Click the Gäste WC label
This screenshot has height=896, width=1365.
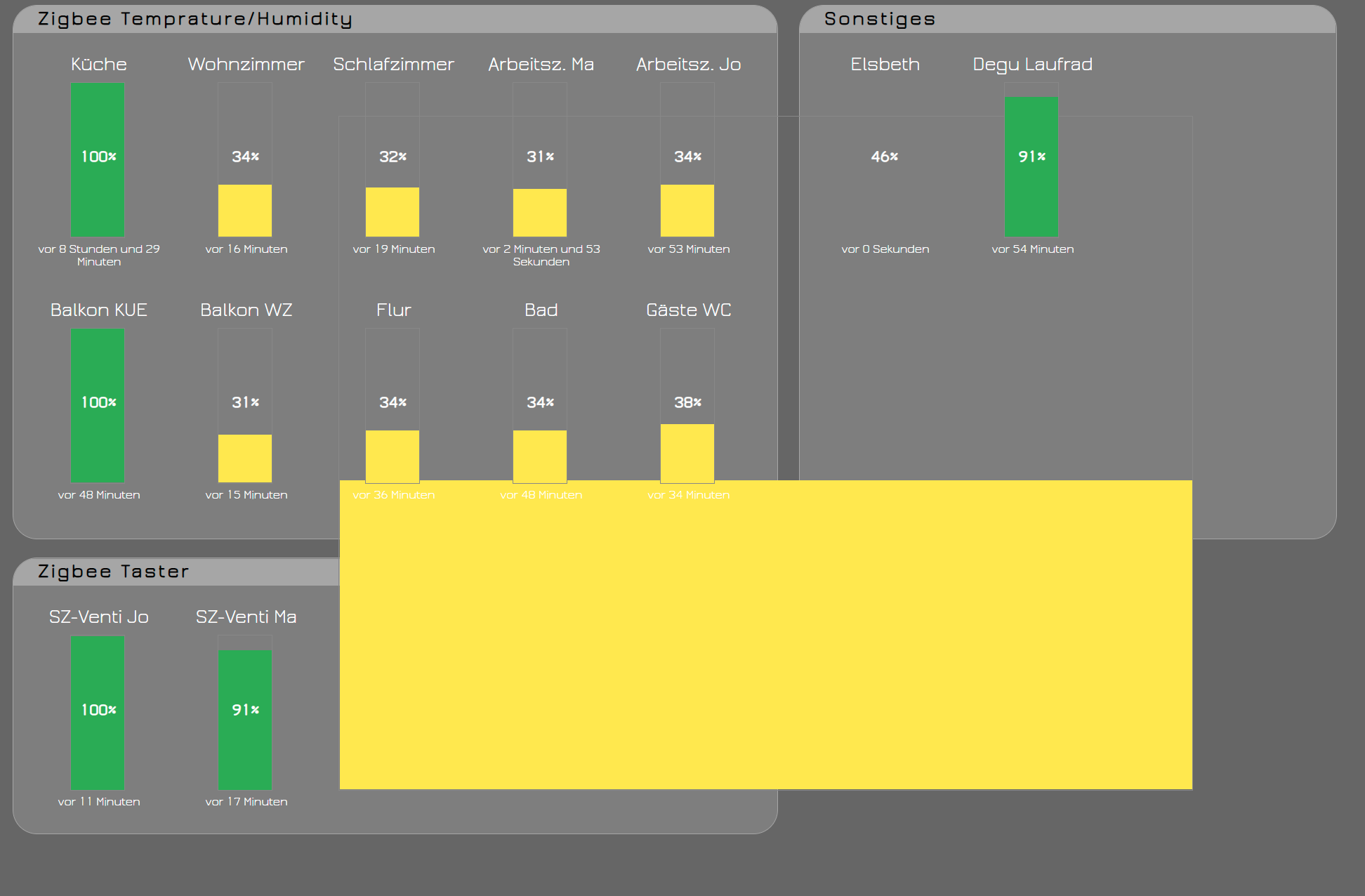(688, 310)
